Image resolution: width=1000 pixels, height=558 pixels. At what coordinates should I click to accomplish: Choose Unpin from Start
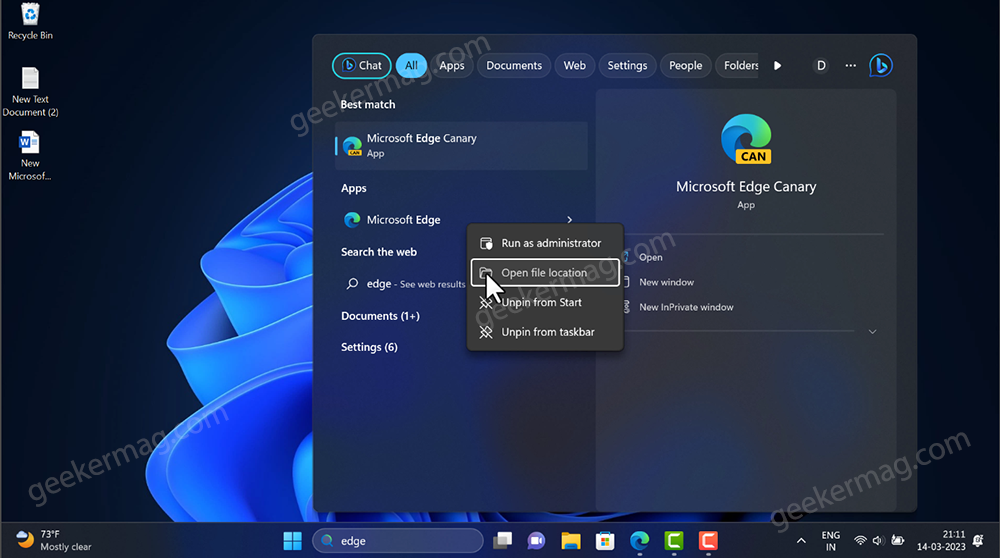545,302
